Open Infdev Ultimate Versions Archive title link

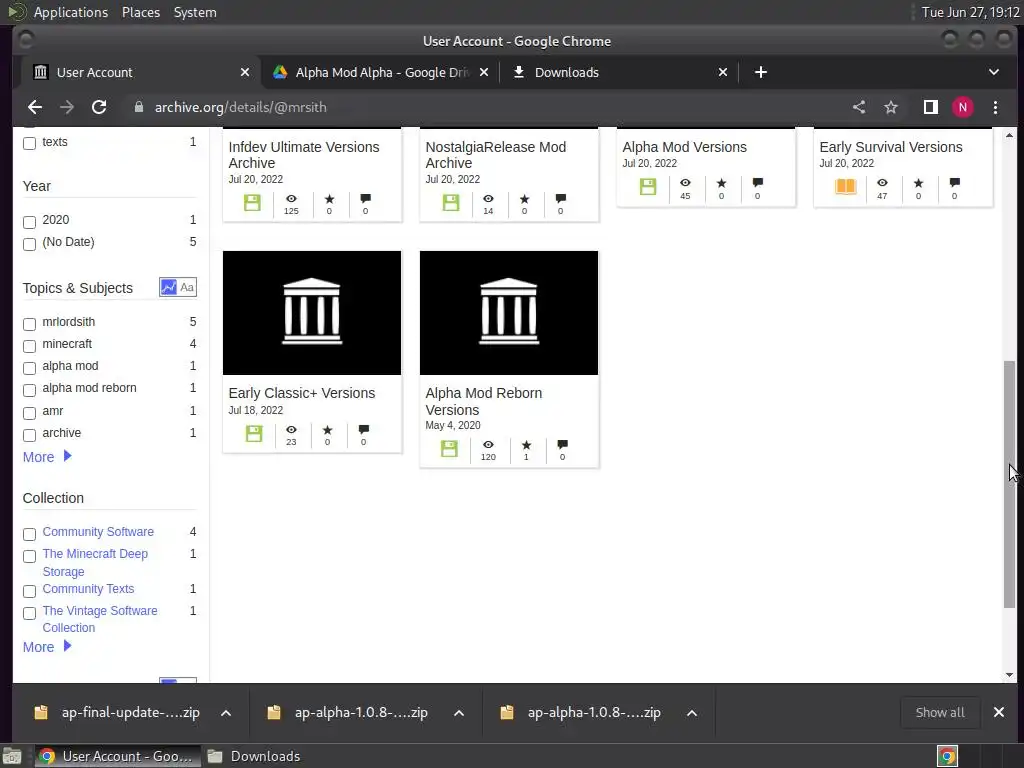[304, 155]
